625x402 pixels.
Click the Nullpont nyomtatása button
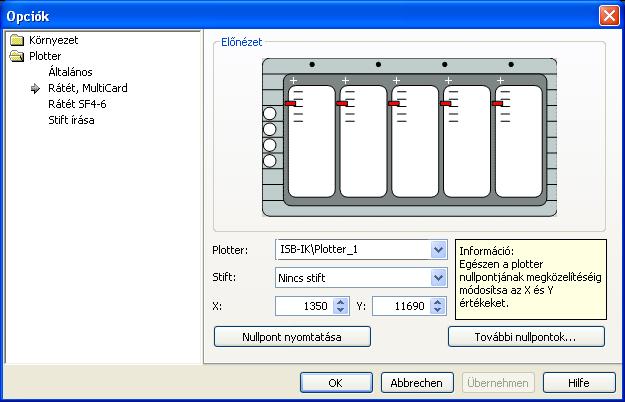[x=292, y=337]
